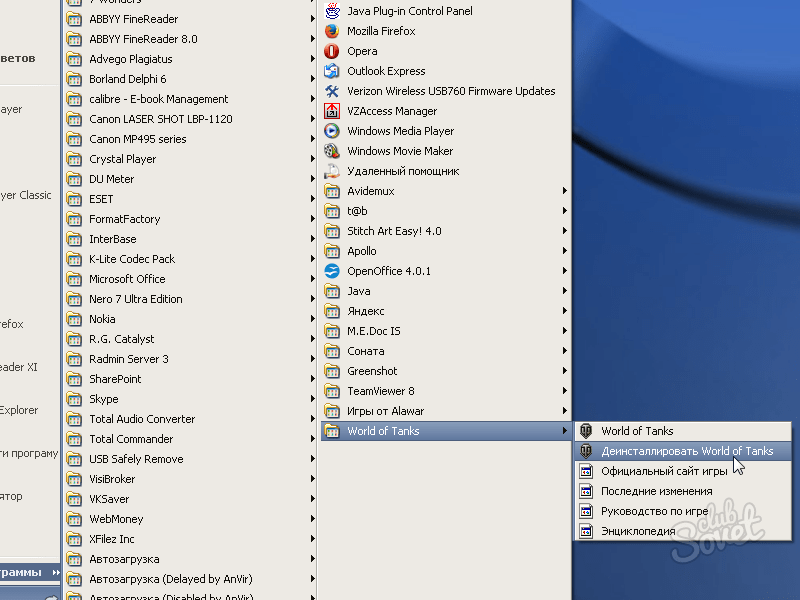Open Энциклопедия shortcut
Screen dimensions: 800x600
[x=637, y=531]
